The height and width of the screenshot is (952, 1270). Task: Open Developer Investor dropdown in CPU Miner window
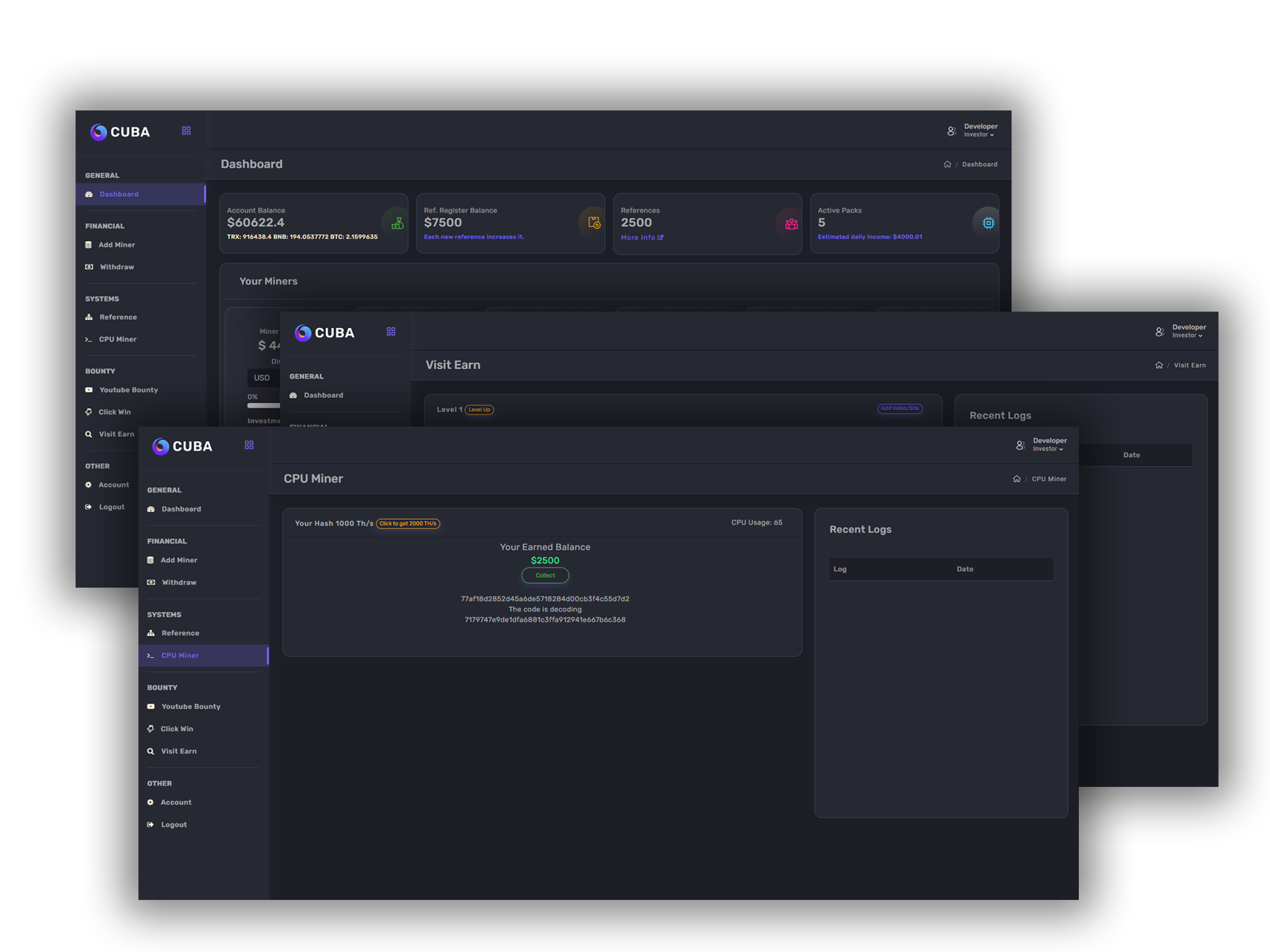point(1048,445)
